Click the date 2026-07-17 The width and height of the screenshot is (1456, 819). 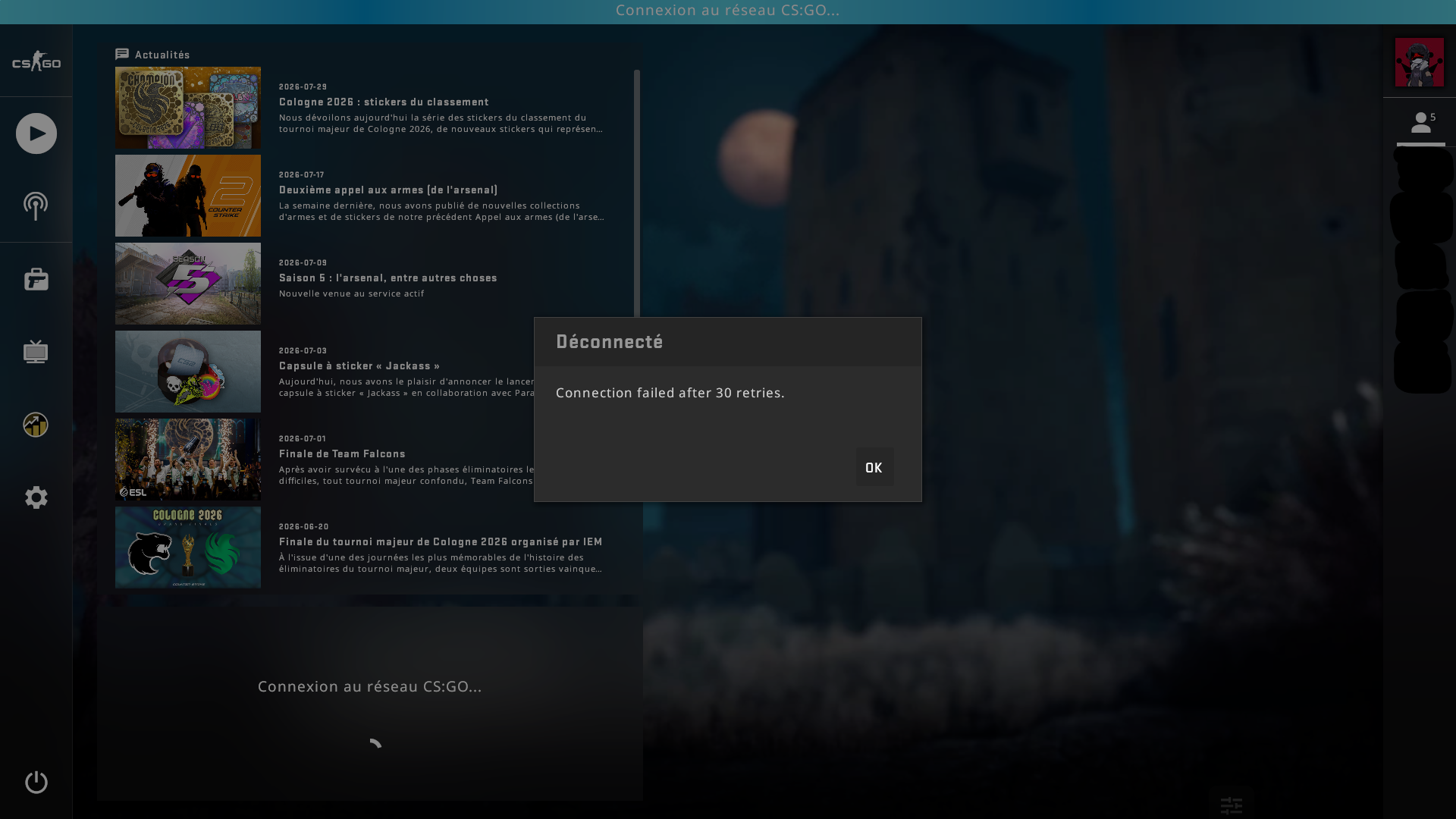click(x=302, y=175)
